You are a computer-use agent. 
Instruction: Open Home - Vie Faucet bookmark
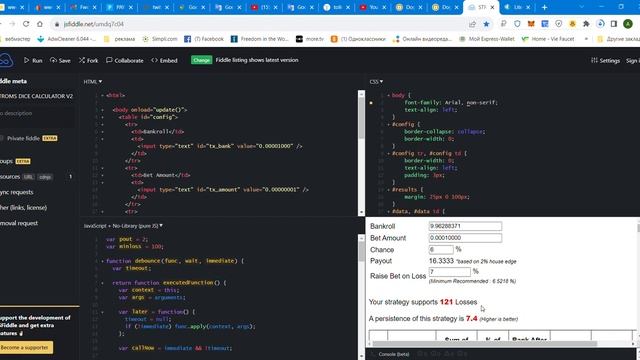click(x=548, y=39)
